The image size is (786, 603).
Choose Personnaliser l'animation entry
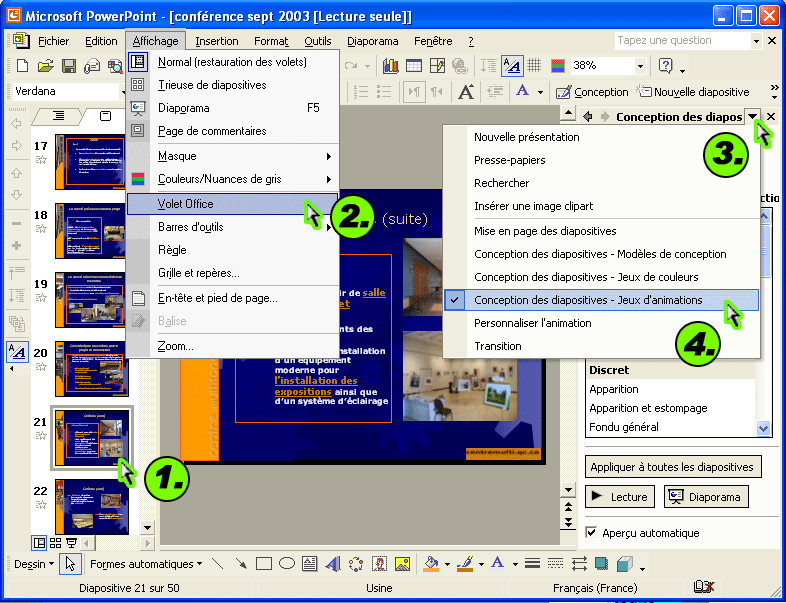602,323
